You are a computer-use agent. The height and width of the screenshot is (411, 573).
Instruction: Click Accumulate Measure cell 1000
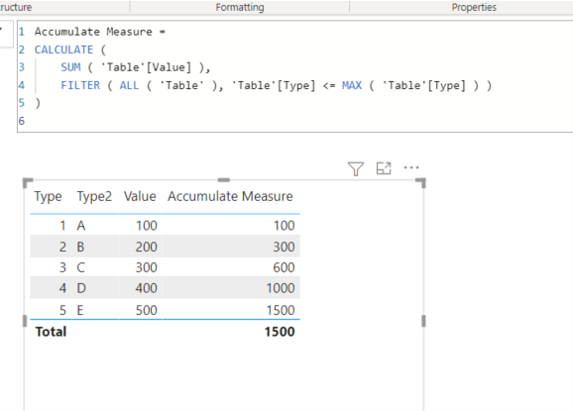[281, 288]
